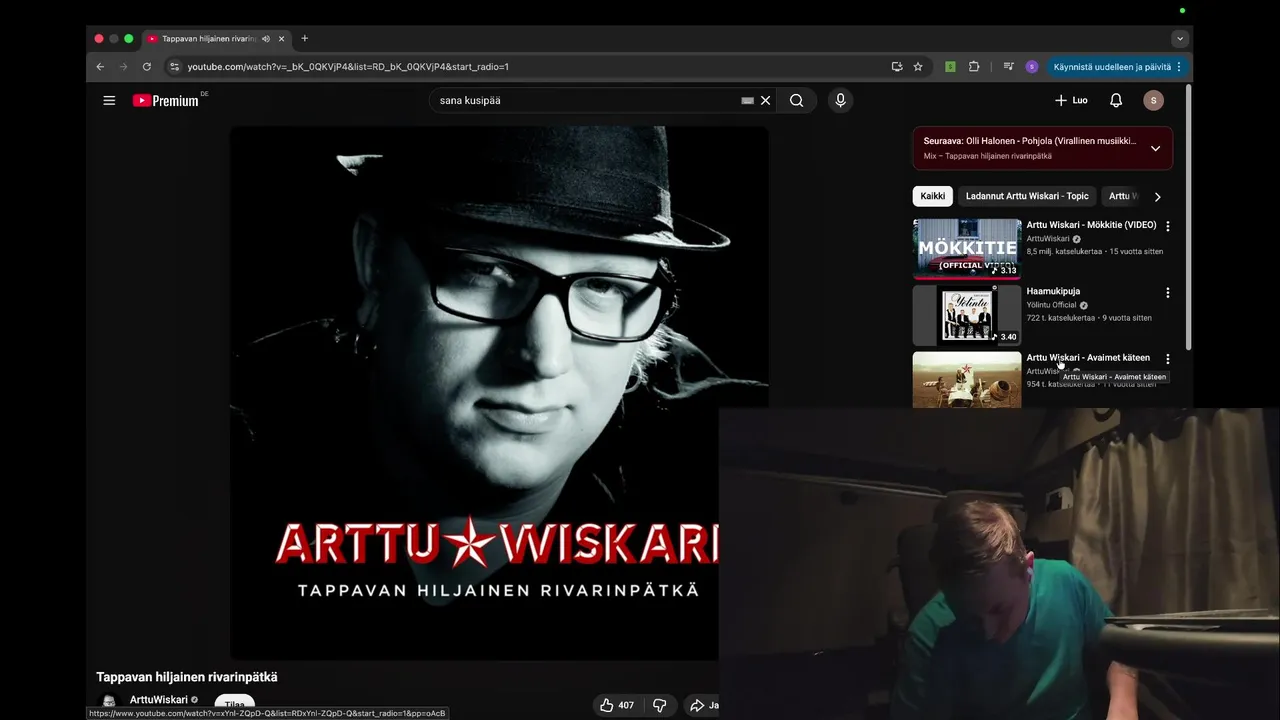Open the notifications bell
The image size is (1280, 720).
[x=1116, y=100]
